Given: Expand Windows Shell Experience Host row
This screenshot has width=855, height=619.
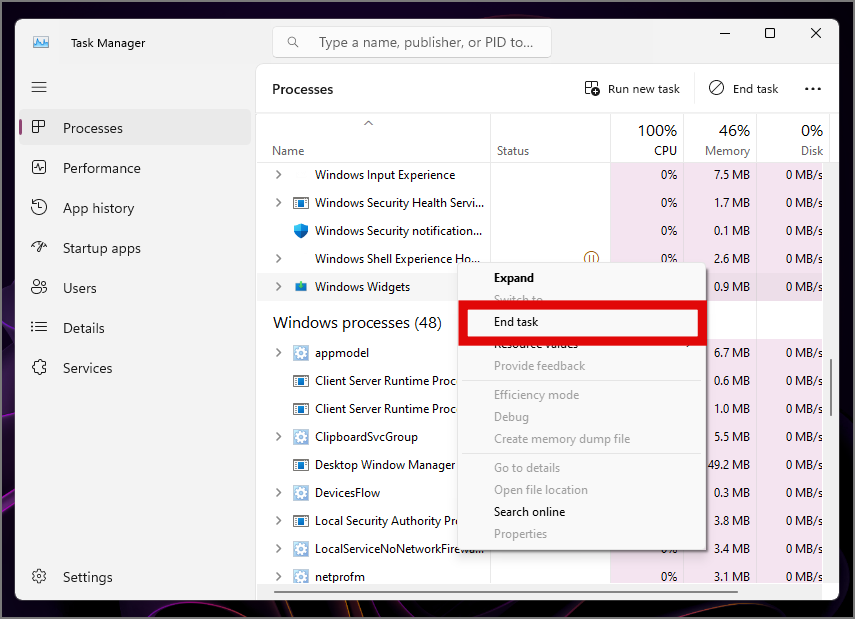Looking at the screenshot, I should 279,259.
